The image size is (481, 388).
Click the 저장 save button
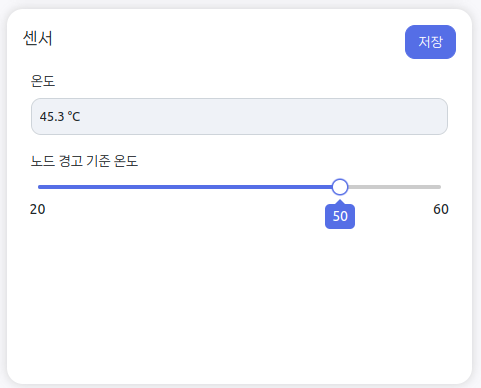pyautogui.click(x=430, y=42)
